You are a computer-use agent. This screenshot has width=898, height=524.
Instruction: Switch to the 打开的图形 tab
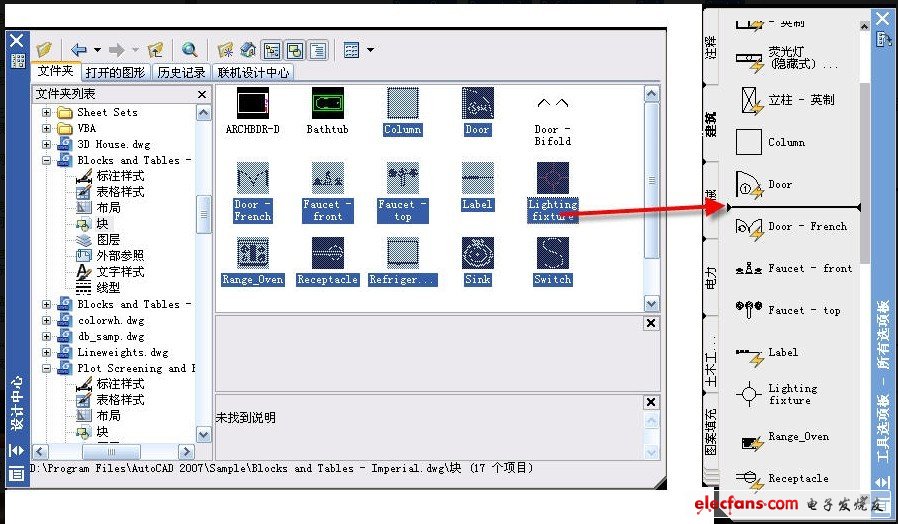click(115, 72)
